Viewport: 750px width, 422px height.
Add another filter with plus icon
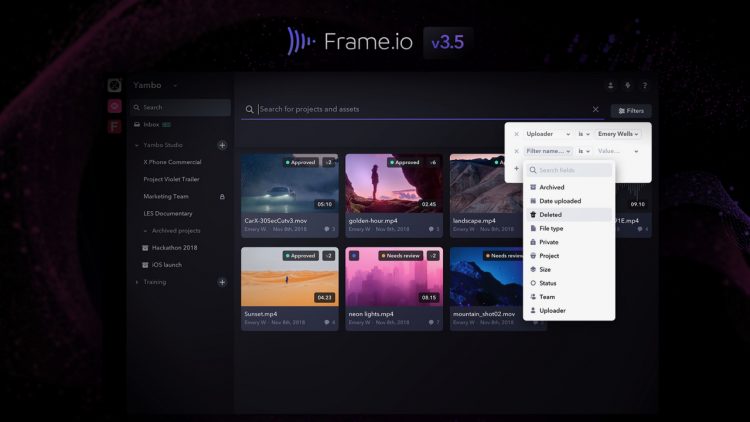coord(517,169)
